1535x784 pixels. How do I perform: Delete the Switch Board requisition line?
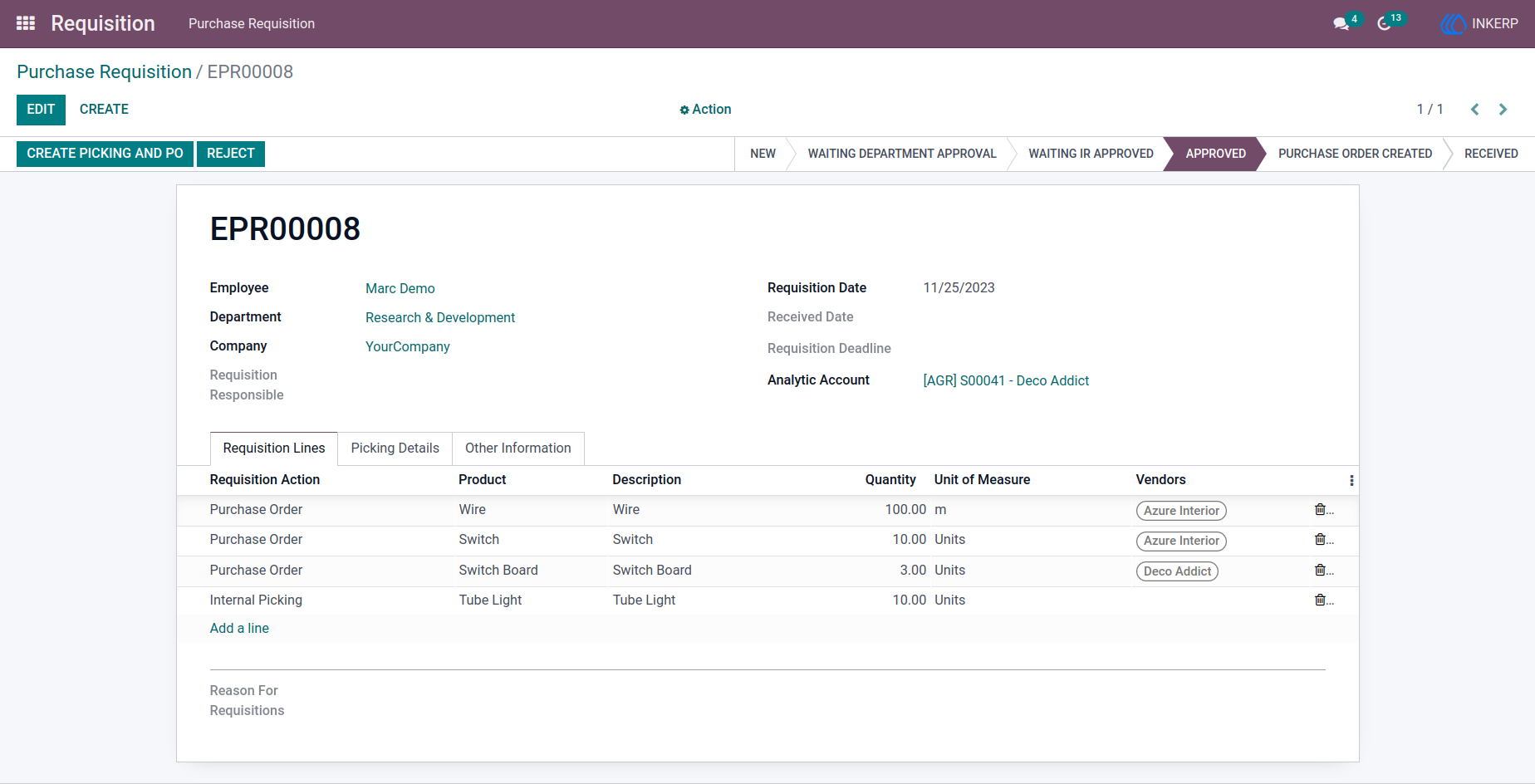pyautogui.click(x=1320, y=571)
